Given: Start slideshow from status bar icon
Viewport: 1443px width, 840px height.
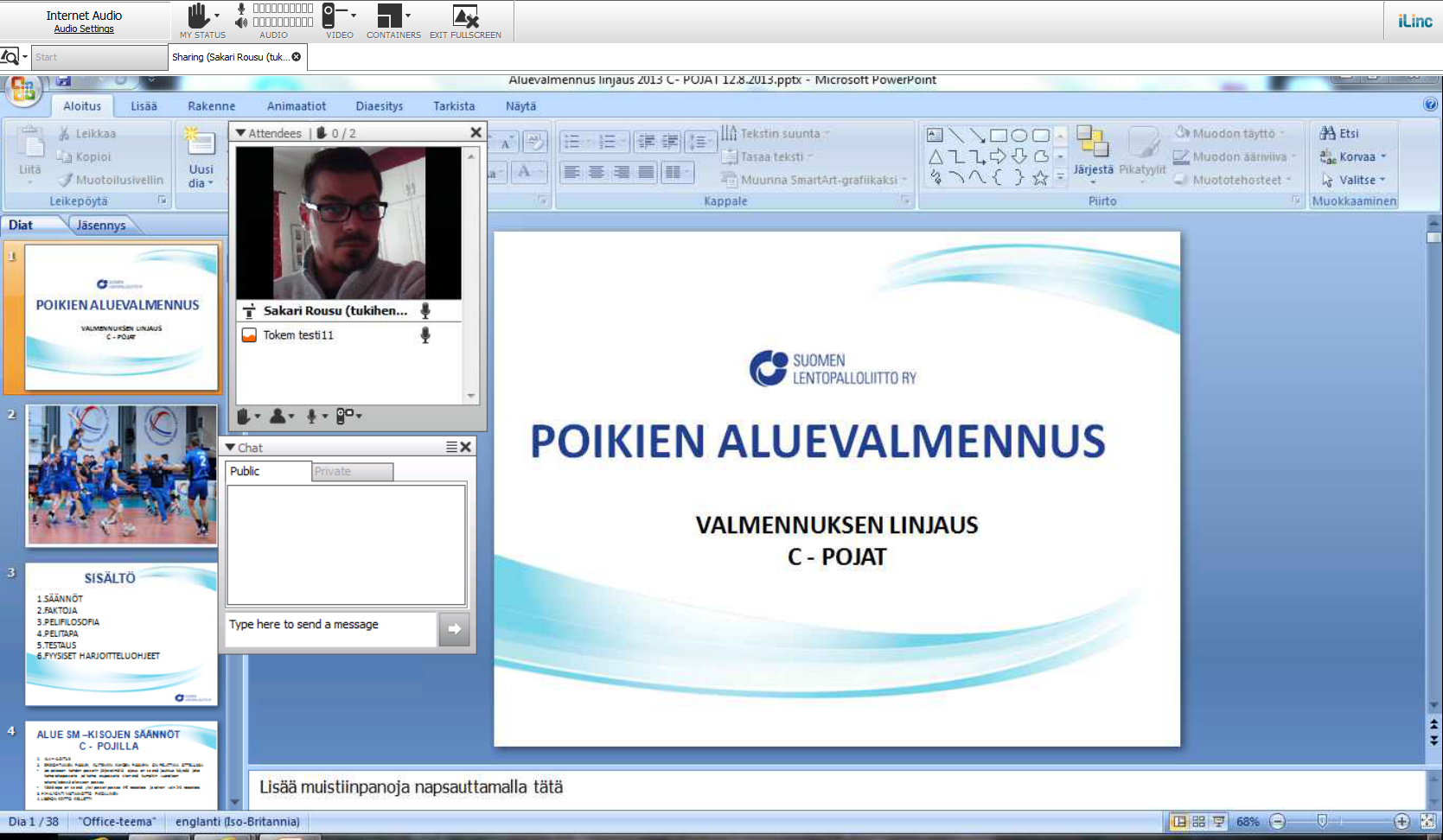Looking at the screenshot, I should tap(1218, 822).
